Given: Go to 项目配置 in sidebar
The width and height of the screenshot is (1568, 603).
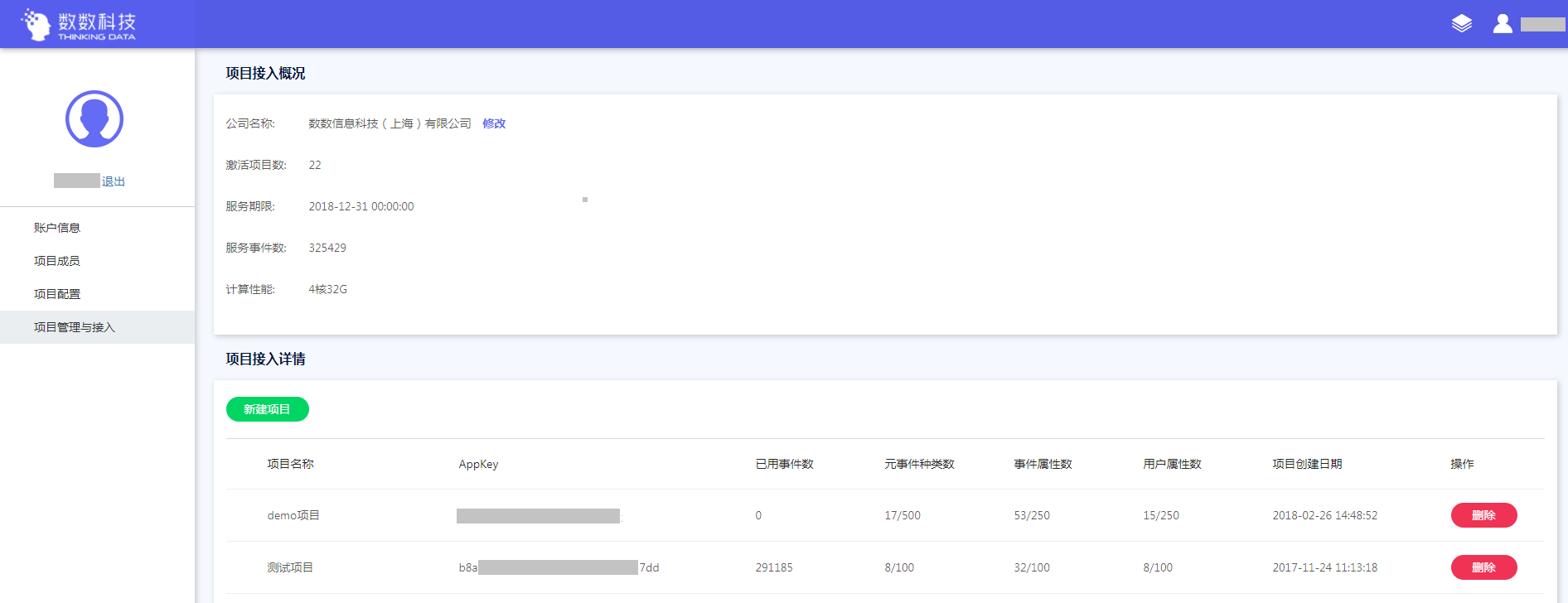Looking at the screenshot, I should pos(57,294).
